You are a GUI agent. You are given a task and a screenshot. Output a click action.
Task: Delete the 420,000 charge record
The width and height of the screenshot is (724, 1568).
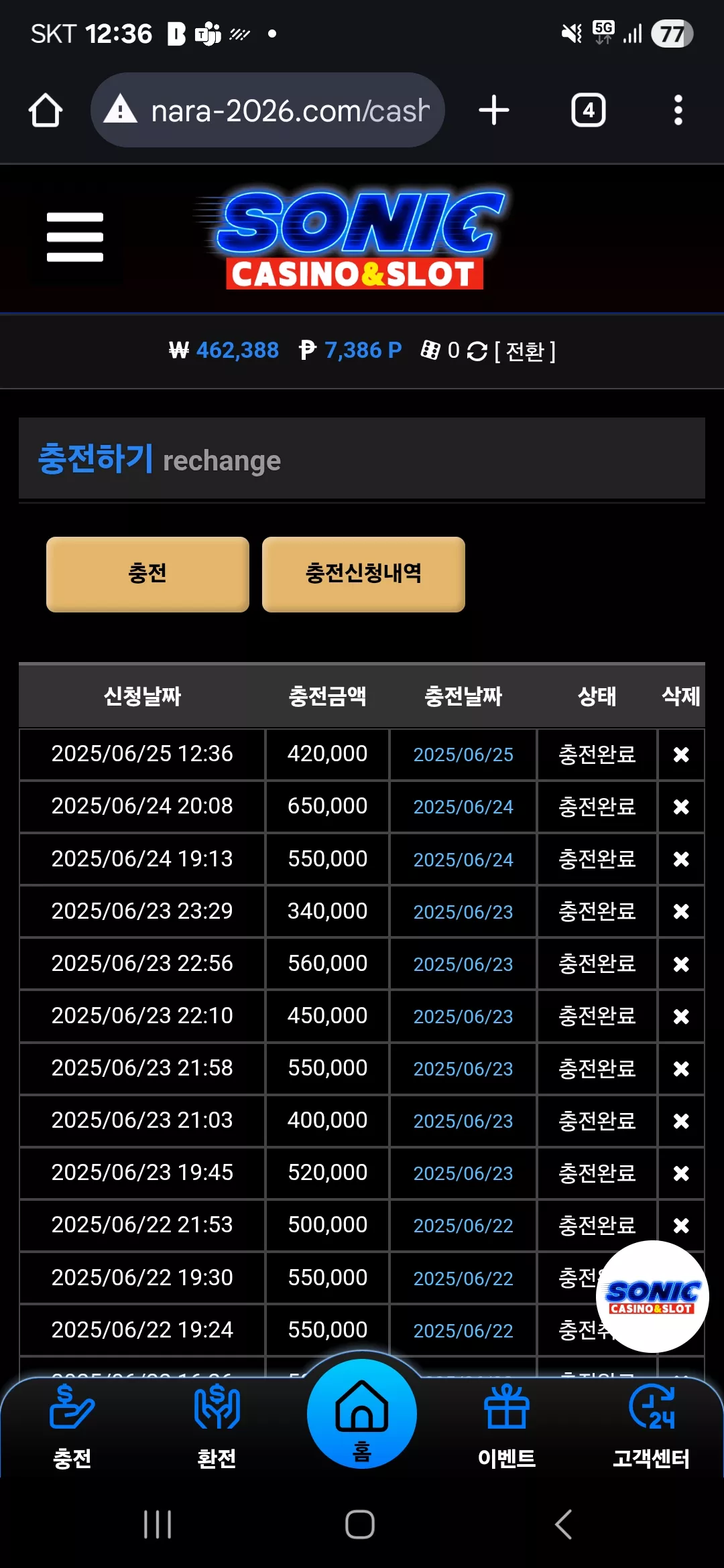click(681, 755)
